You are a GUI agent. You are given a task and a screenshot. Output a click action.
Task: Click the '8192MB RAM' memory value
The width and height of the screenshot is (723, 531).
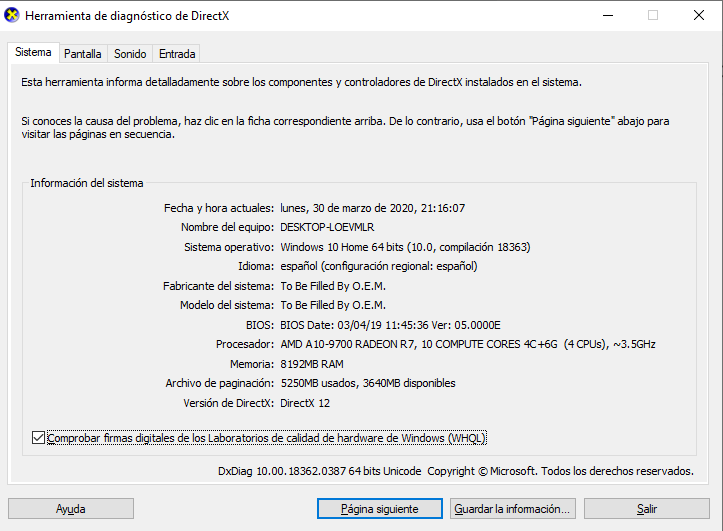[312, 364]
